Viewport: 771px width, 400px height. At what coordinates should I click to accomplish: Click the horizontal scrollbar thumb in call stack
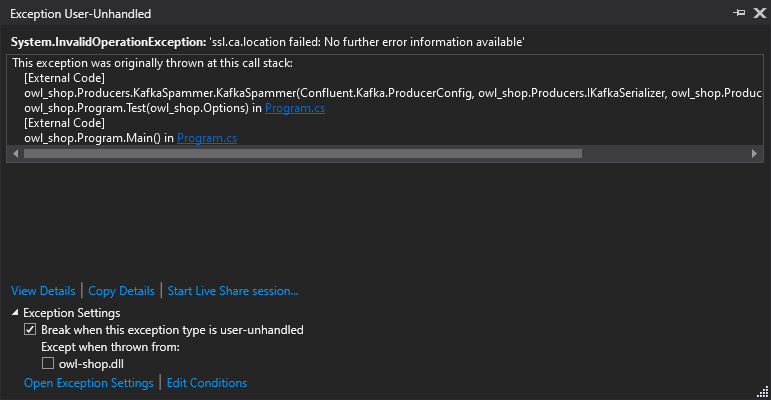(303, 154)
